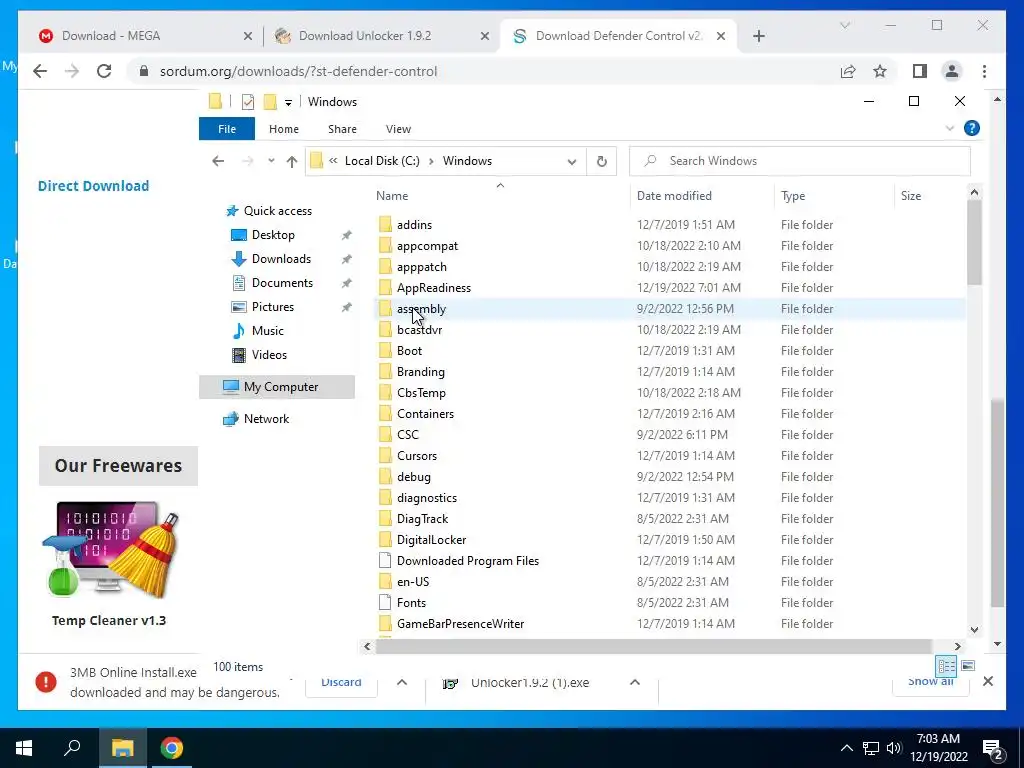Select Quick access in navigation pane

[278, 211]
